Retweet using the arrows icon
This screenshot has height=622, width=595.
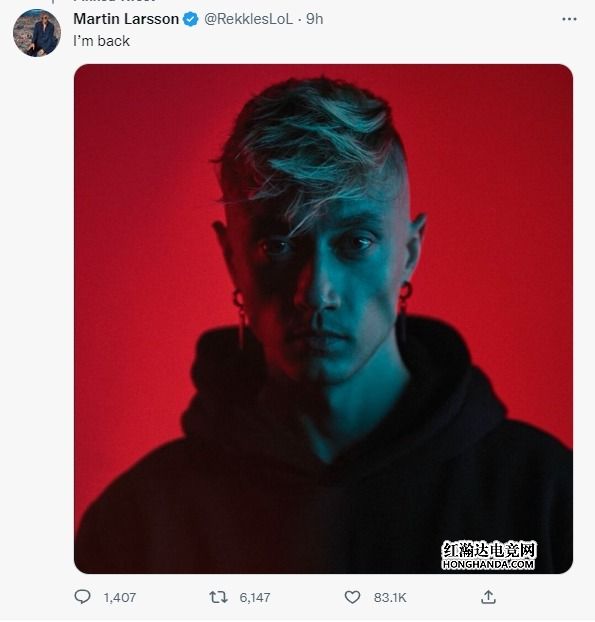218,597
